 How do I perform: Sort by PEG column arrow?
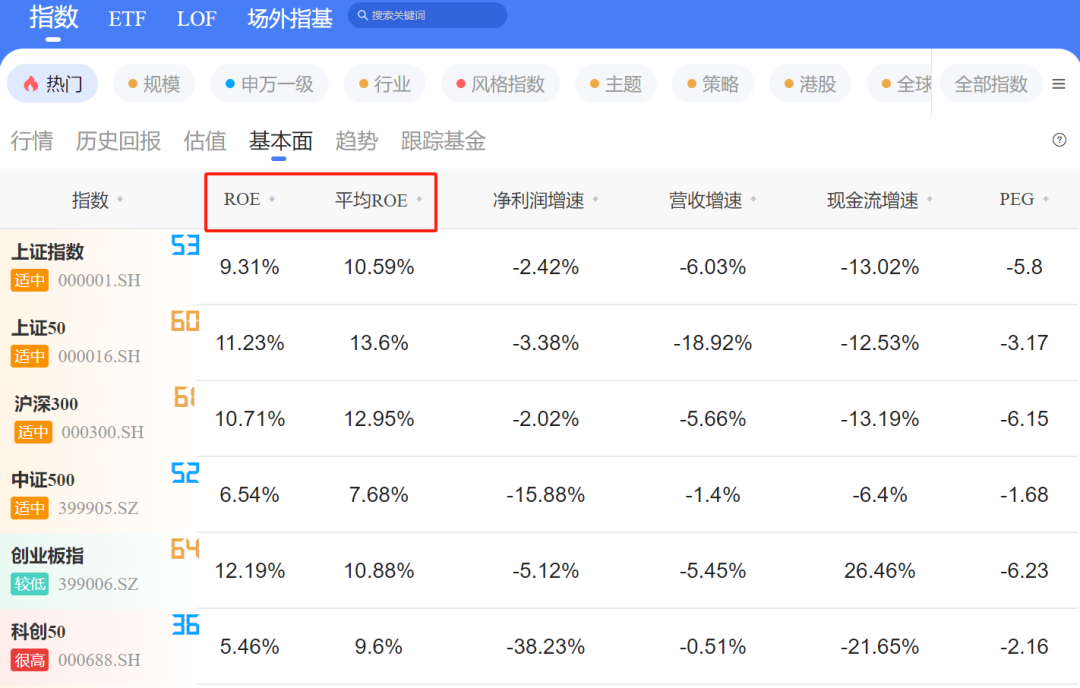point(1046,199)
